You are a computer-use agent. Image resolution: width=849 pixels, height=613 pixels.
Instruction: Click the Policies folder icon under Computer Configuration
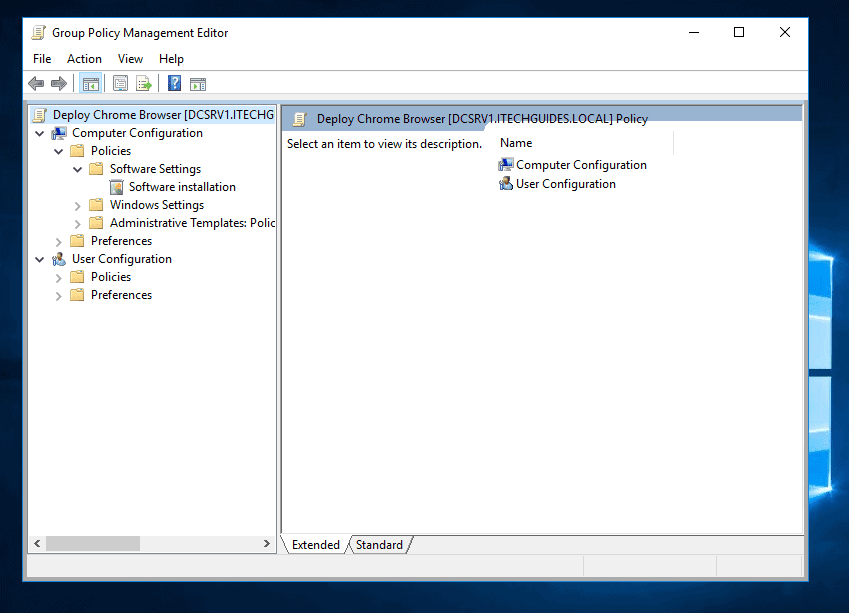coord(77,151)
